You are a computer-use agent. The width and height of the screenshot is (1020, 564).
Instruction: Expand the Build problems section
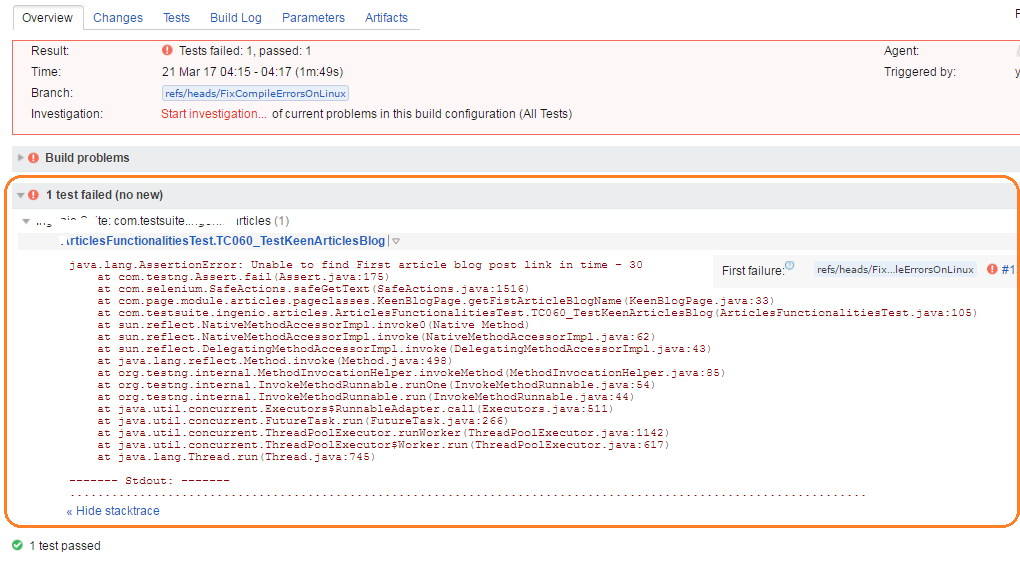[21, 158]
